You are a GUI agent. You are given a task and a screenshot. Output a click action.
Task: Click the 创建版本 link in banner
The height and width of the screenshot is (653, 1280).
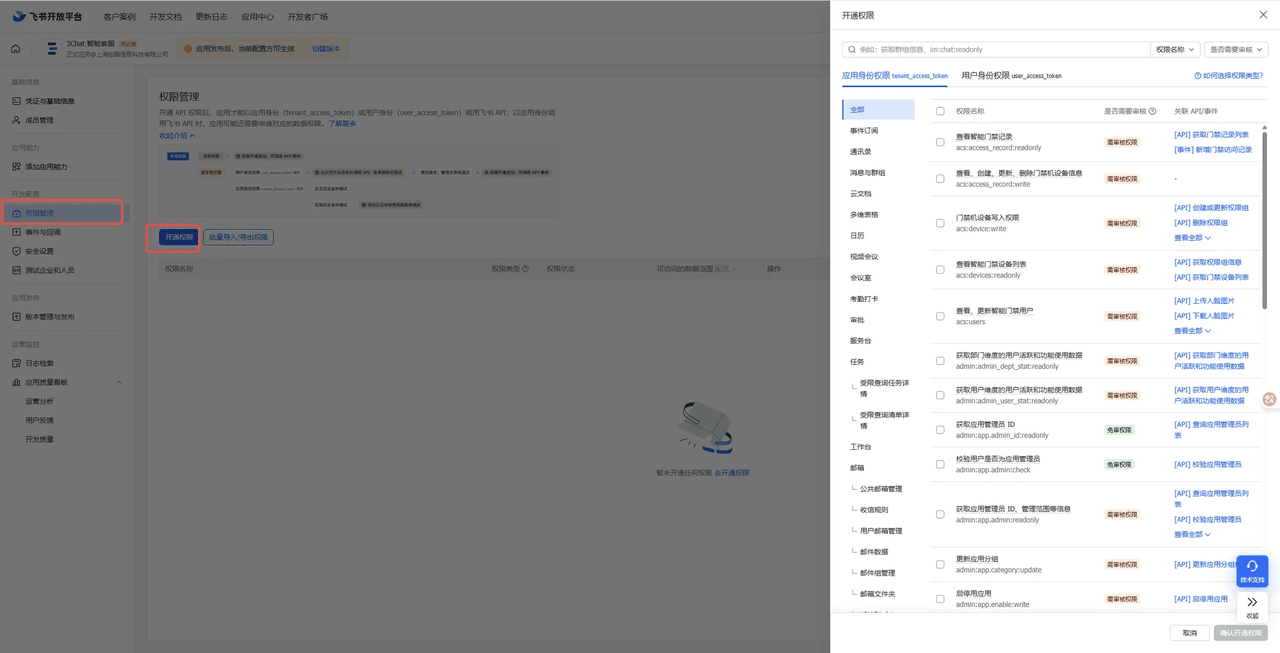[326, 48]
